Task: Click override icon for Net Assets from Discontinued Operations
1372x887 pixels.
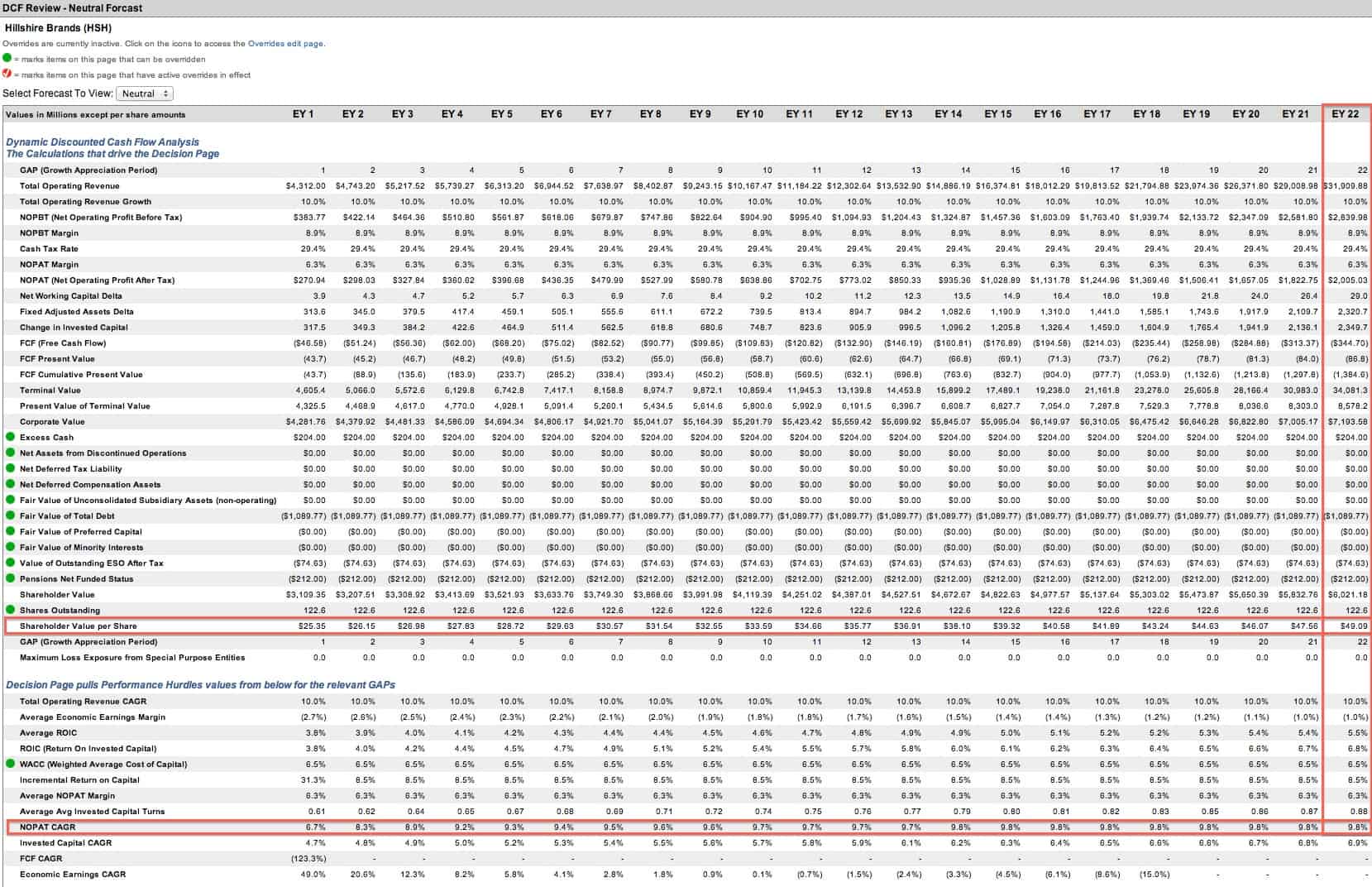Action: coord(10,453)
